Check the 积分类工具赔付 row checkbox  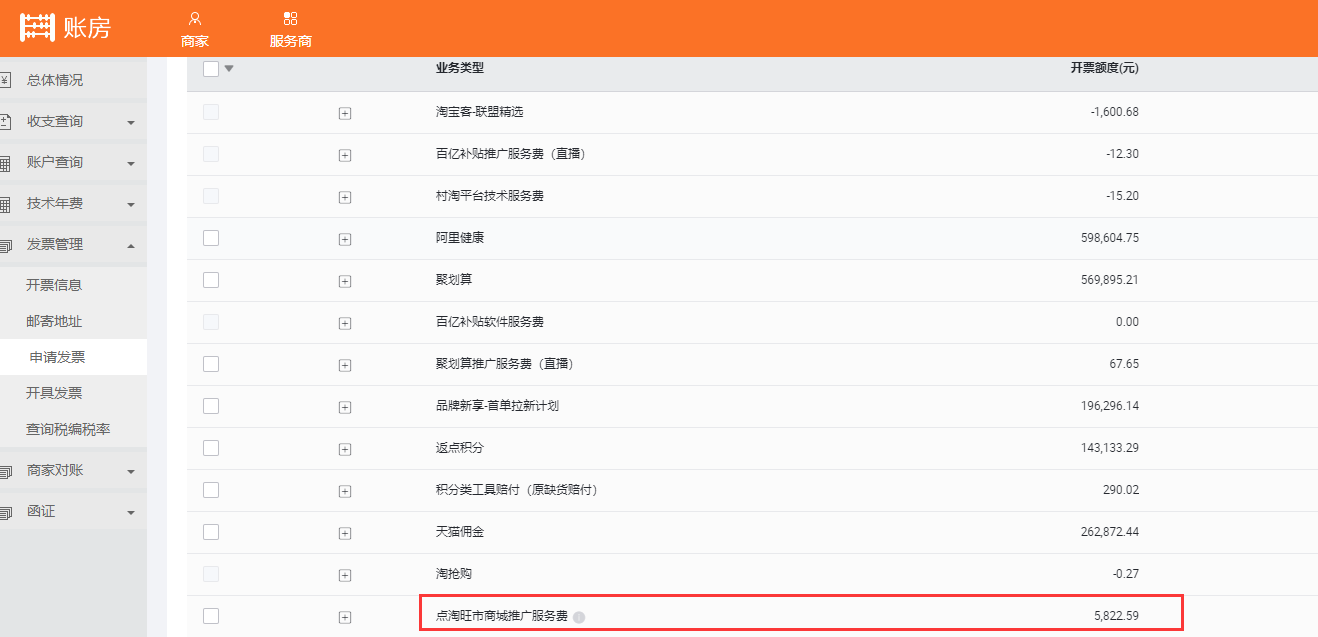(211, 490)
